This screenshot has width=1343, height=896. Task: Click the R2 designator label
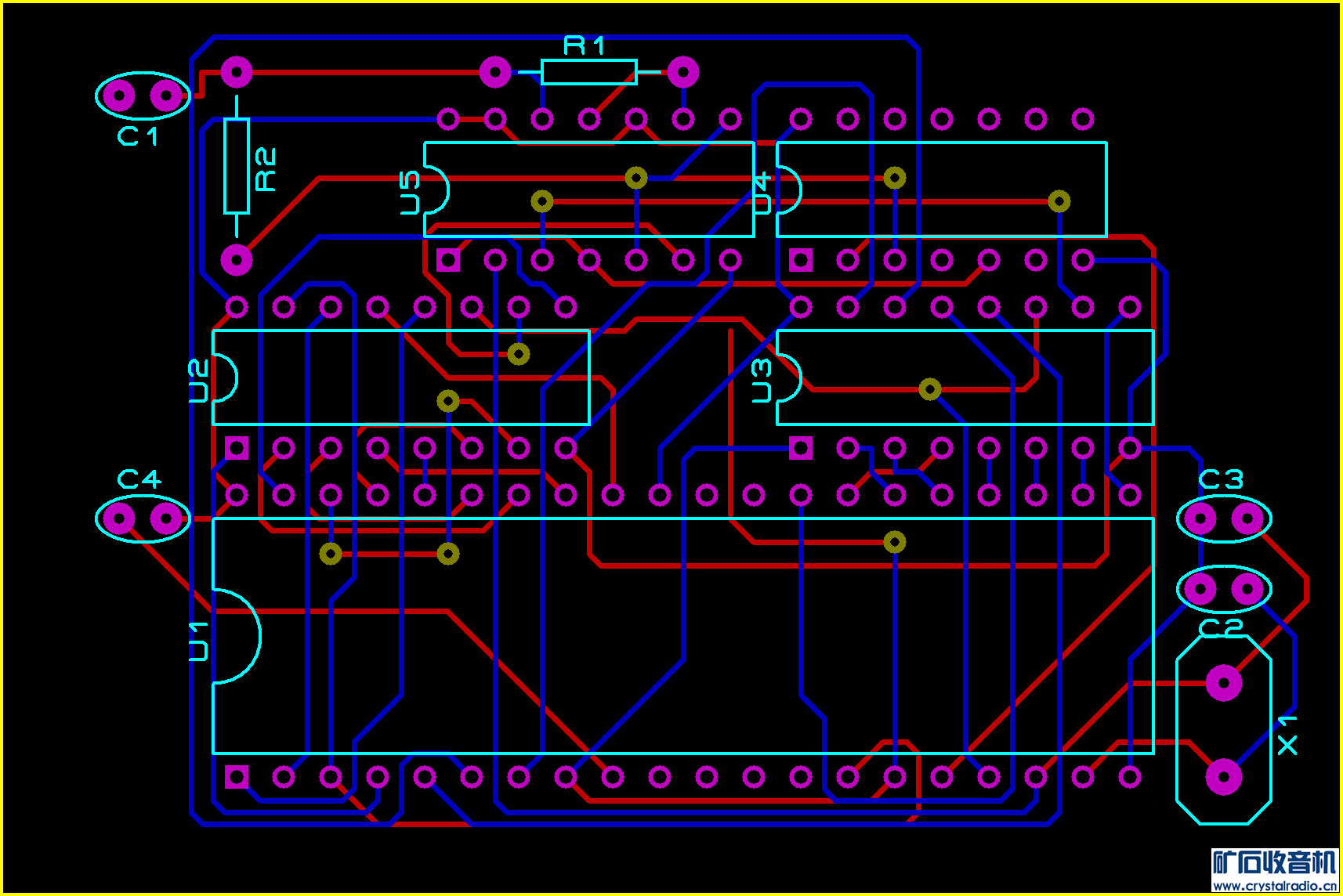(266, 169)
